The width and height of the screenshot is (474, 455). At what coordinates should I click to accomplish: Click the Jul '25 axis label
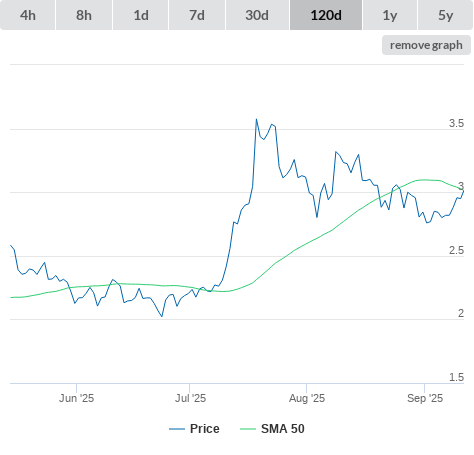coord(190,398)
